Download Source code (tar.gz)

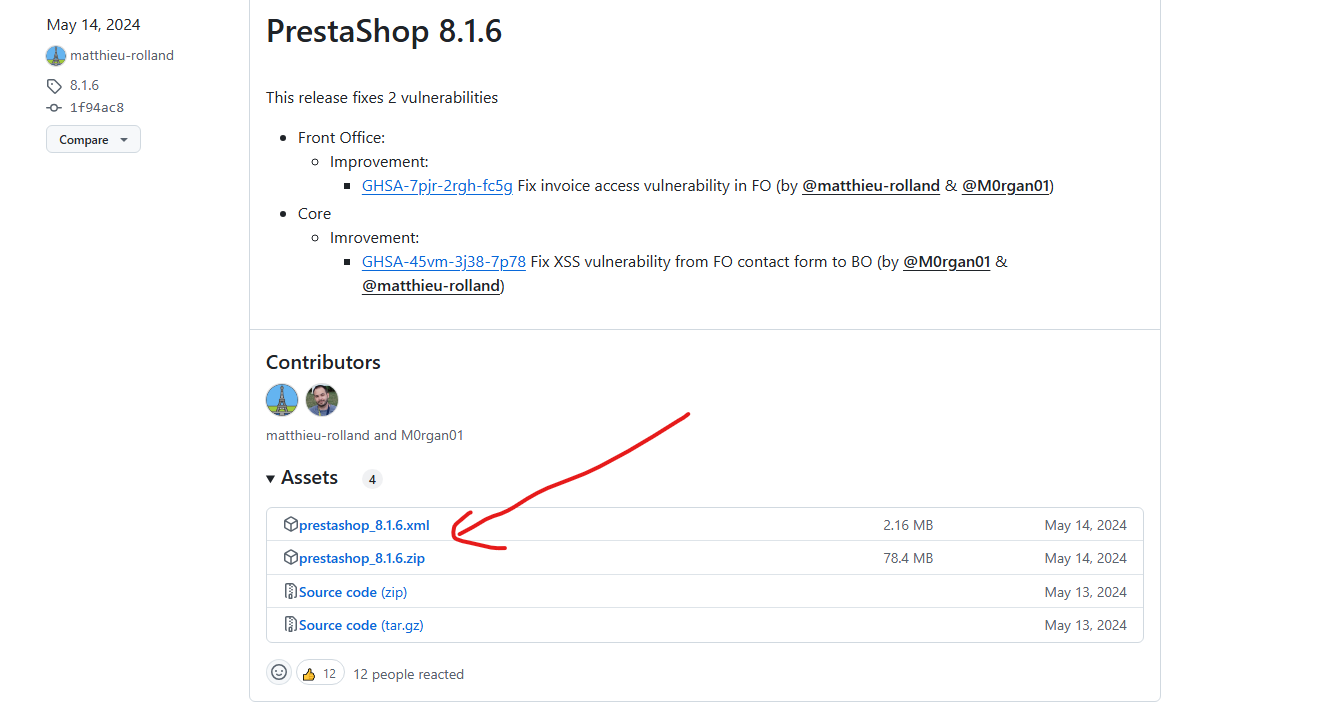361,625
